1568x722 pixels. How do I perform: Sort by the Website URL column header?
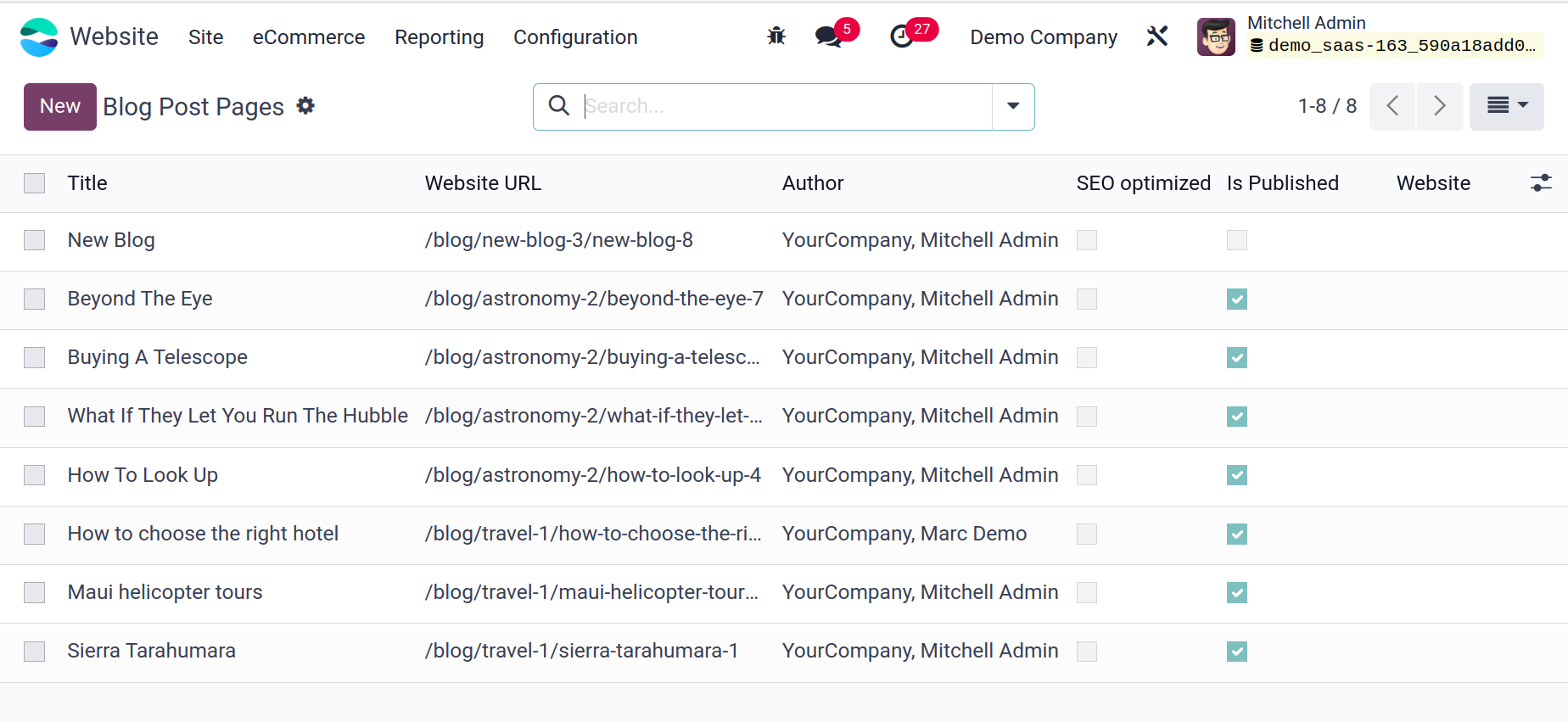click(x=483, y=183)
